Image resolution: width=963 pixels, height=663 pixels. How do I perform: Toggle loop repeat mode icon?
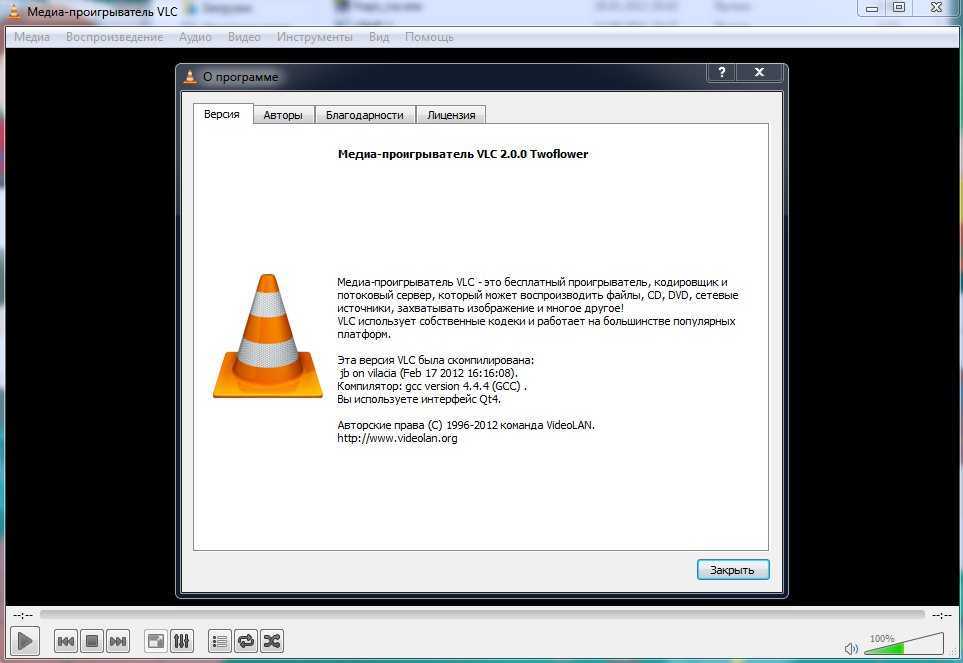[246, 642]
